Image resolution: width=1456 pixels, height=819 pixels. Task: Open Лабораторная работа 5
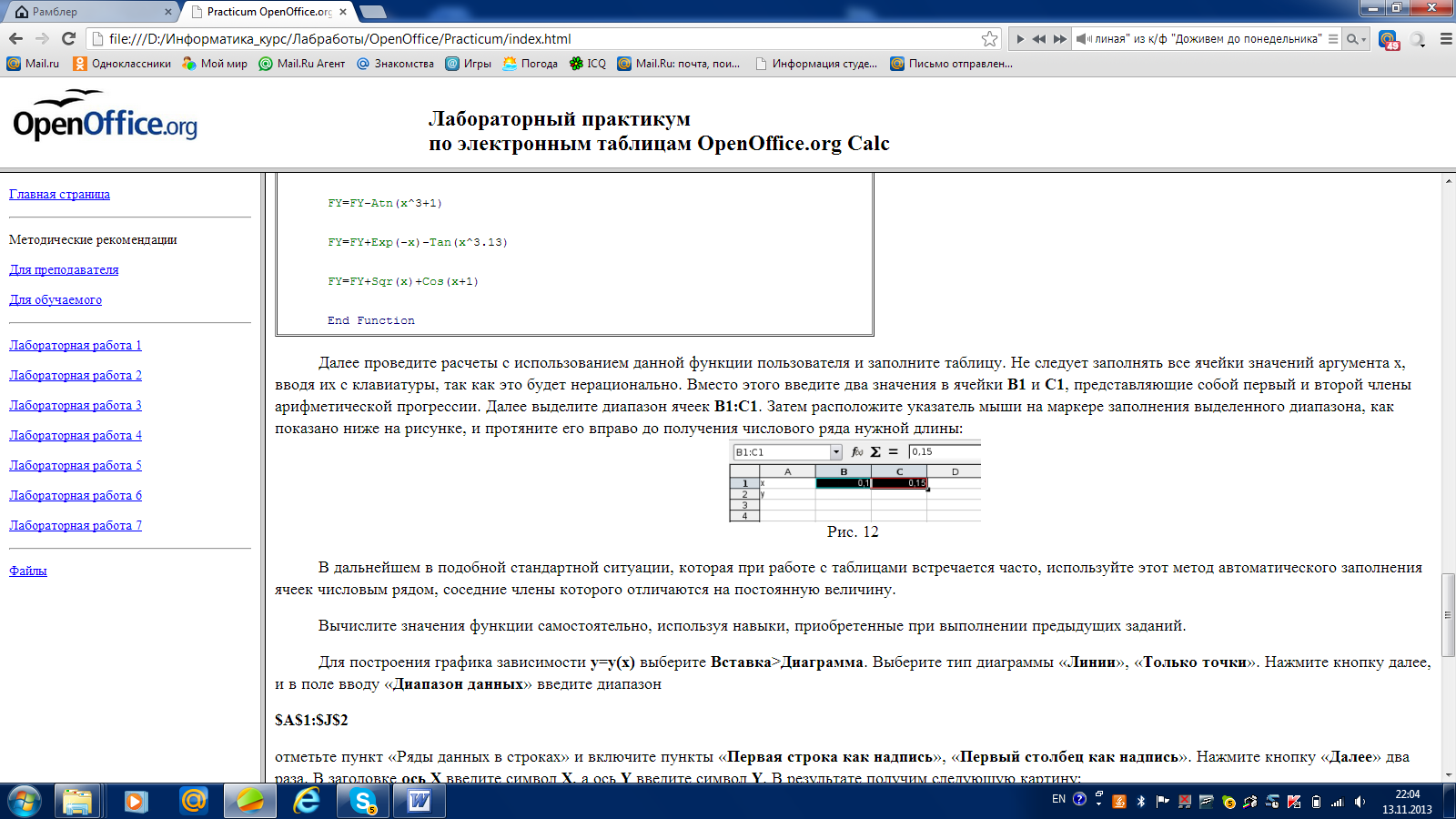coord(76,465)
